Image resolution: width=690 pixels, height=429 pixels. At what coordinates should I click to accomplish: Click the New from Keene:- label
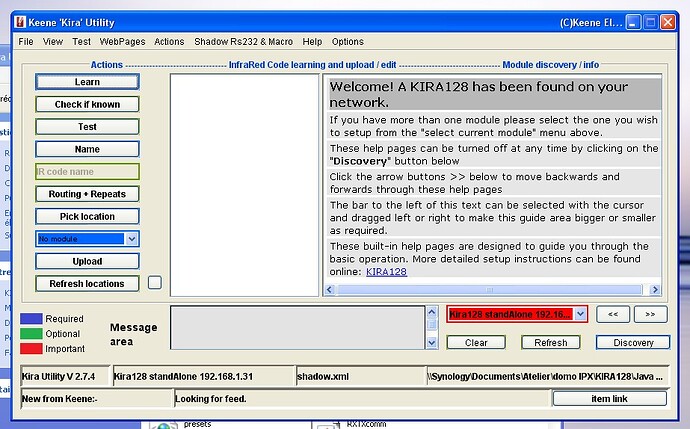coord(59,399)
